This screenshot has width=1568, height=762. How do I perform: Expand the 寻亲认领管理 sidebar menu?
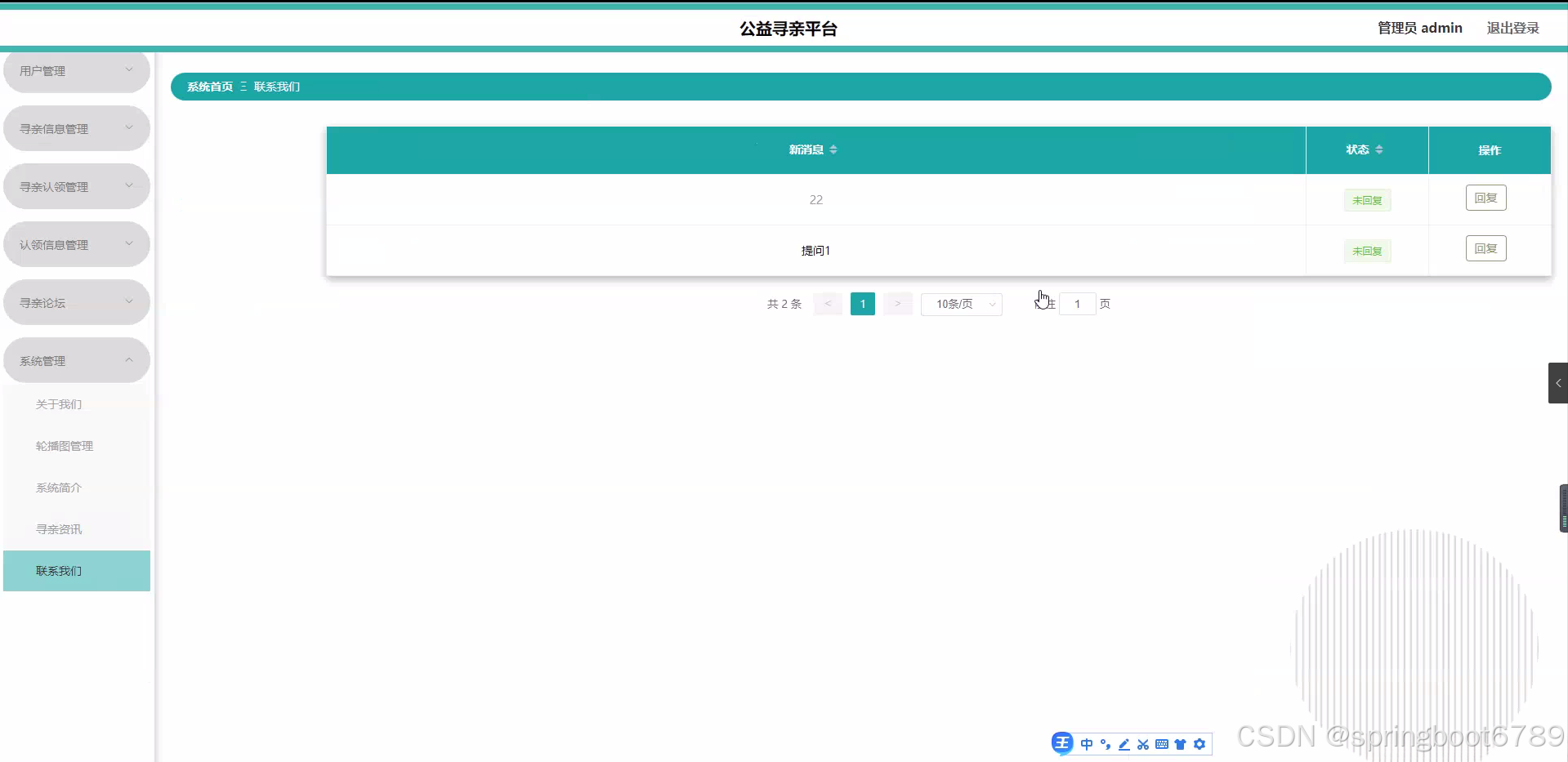pyautogui.click(x=77, y=187)
